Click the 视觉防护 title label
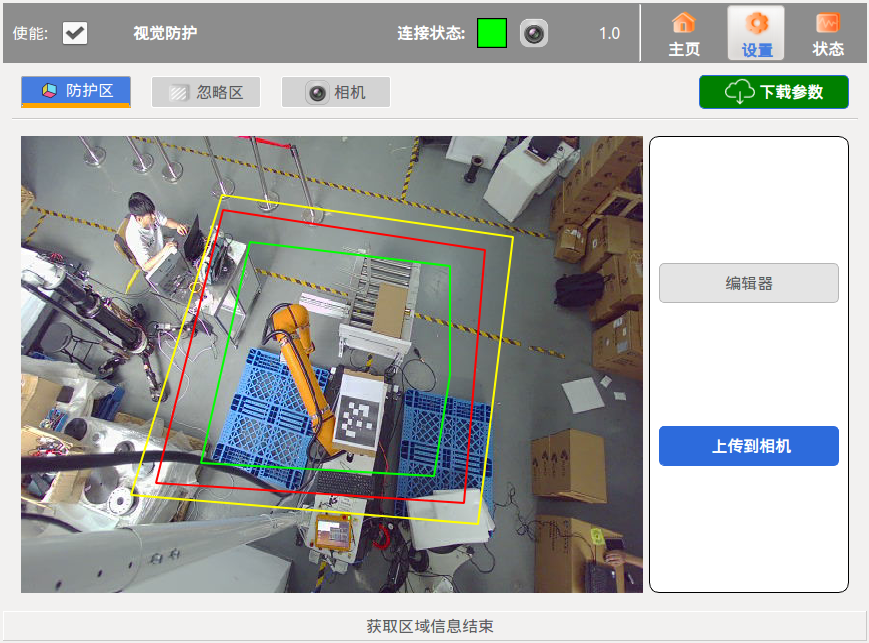 click(165, 33)
